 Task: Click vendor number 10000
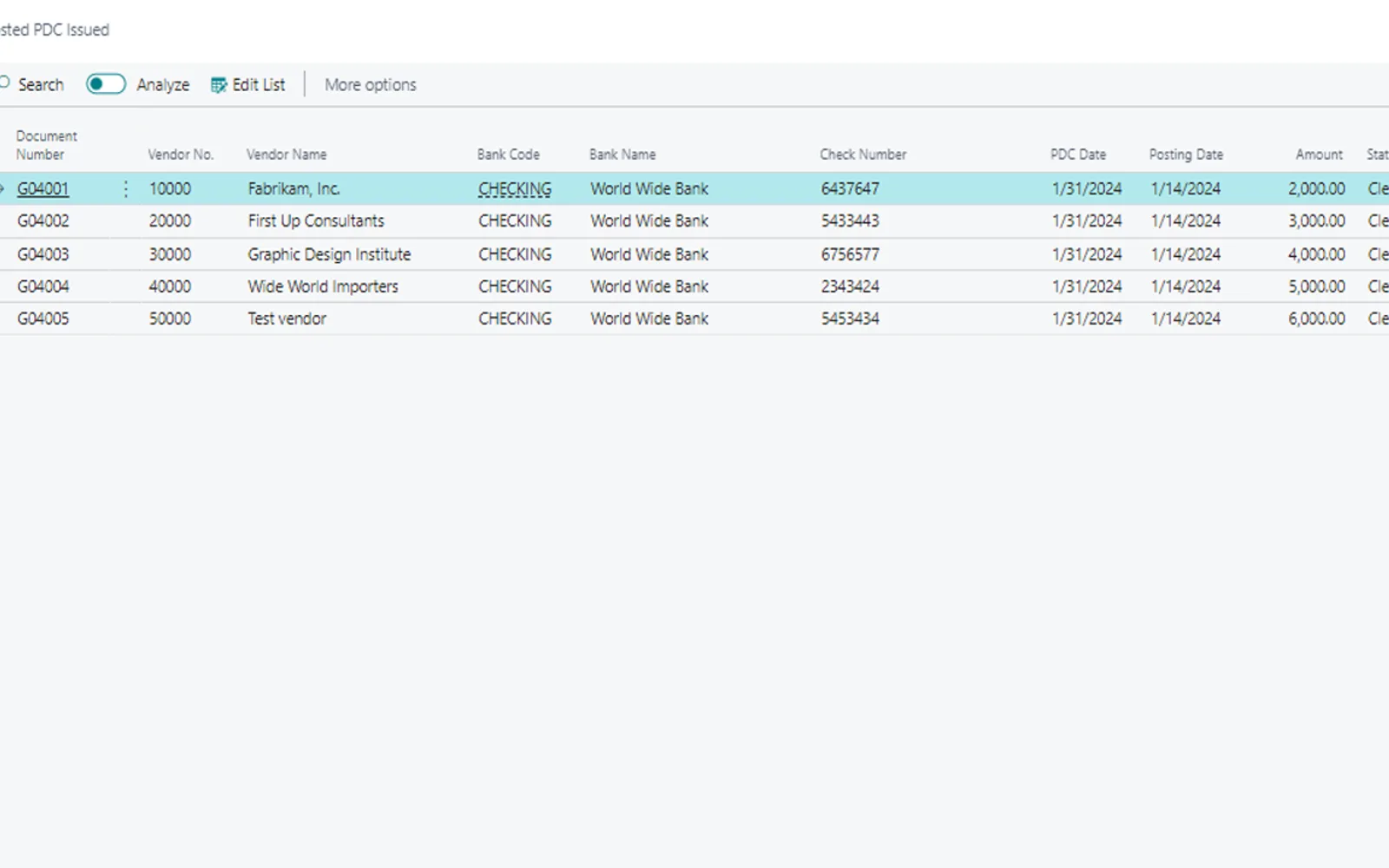tap(170, 188)
